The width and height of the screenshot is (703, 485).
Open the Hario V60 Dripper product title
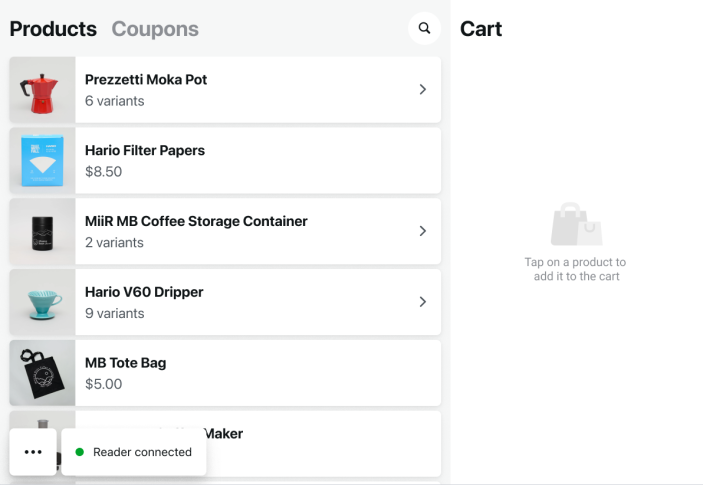click(x=144, y=292)
